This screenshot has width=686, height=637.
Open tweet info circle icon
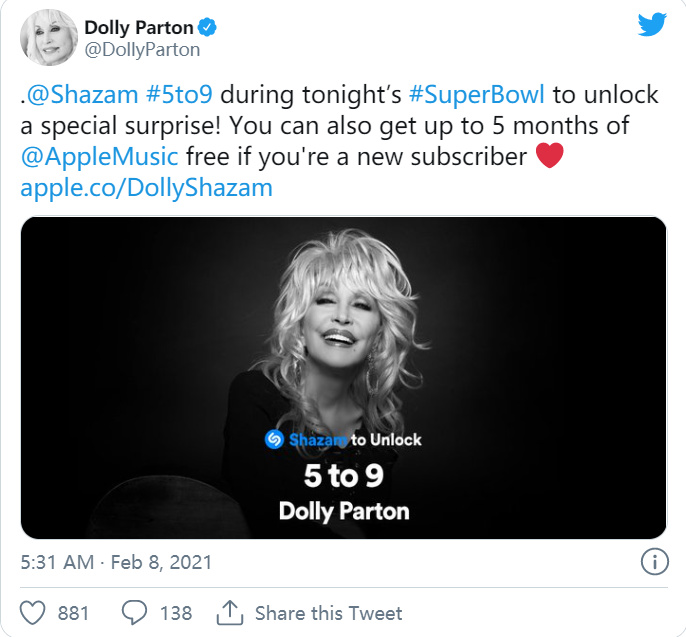pos(653,562)
